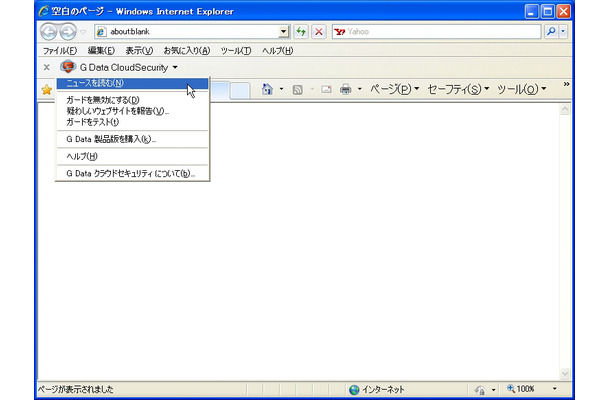Click the Forward navigation button
The height and width of the screenshot is (400, 610).
(x=68, y=32)
